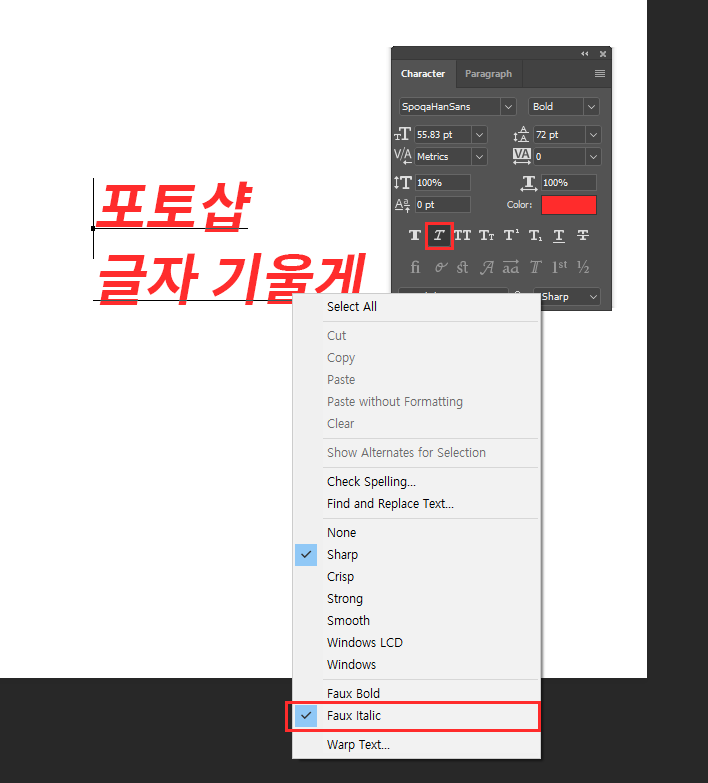
Task: Enable titling alternates OpenType icon
Action: pyautogui.click(x=535, y=267)
